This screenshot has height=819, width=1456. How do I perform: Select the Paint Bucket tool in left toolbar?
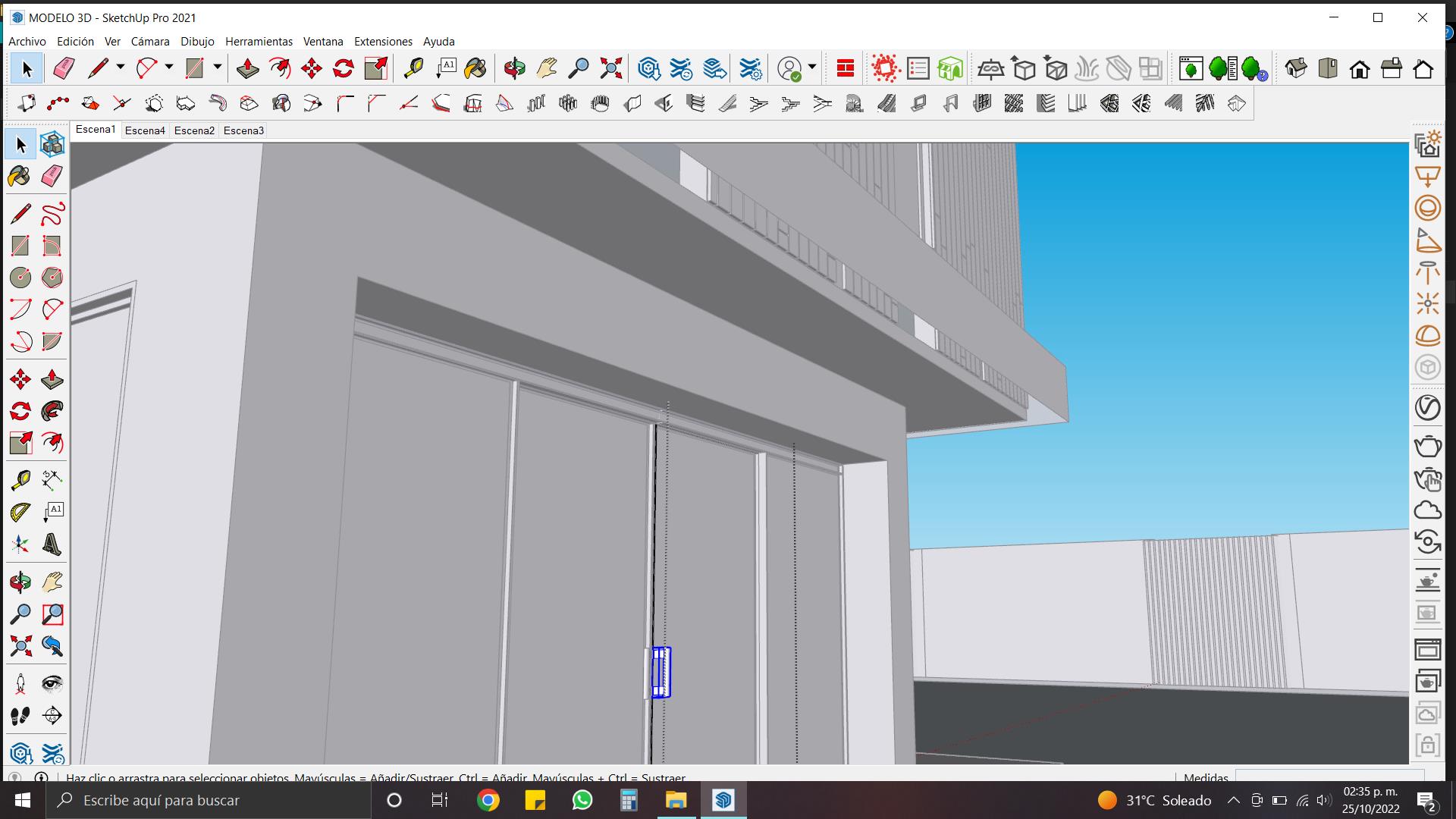20,177
